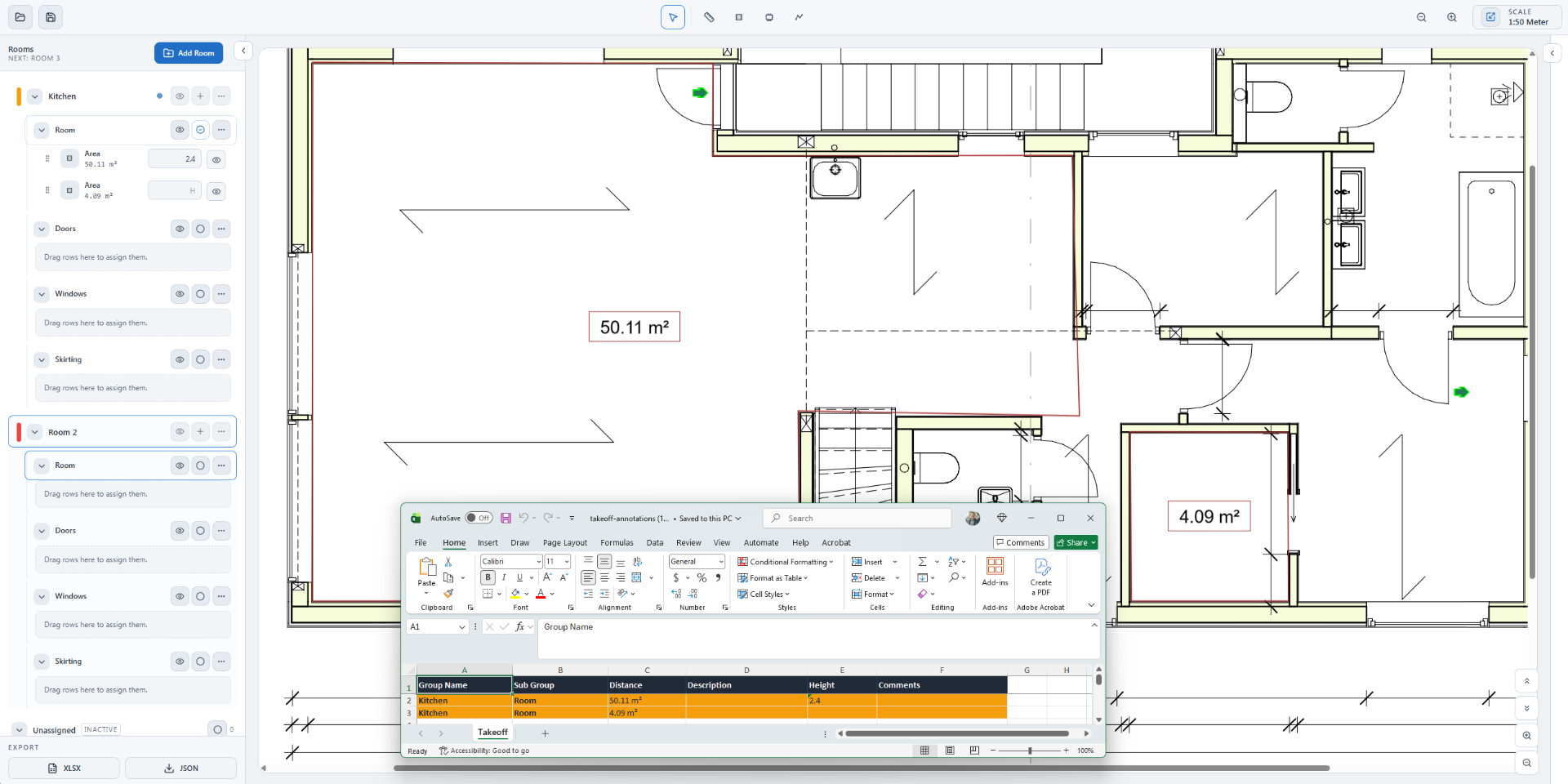
Task: Click Excel fill color bucket
Action: [515, 594]
